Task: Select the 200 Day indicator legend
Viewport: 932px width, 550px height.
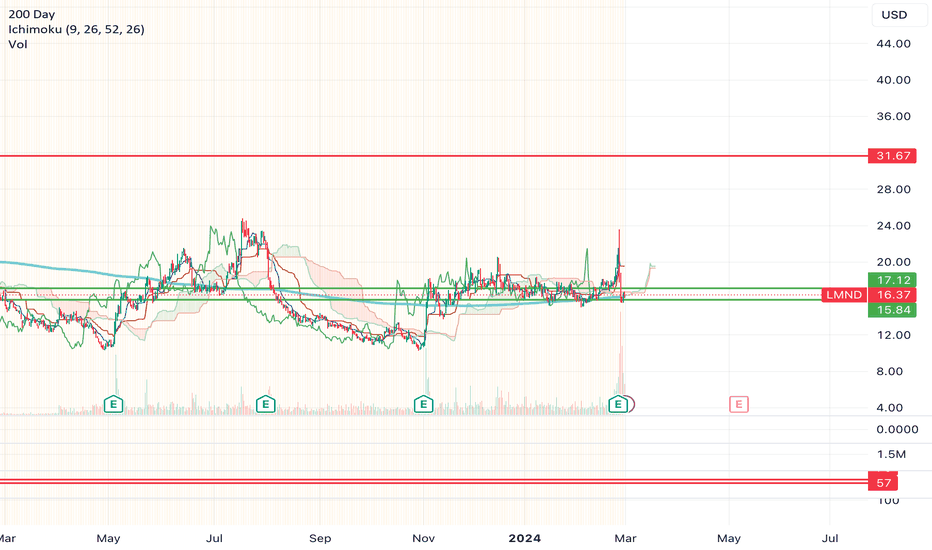Action: click(32, 14)
